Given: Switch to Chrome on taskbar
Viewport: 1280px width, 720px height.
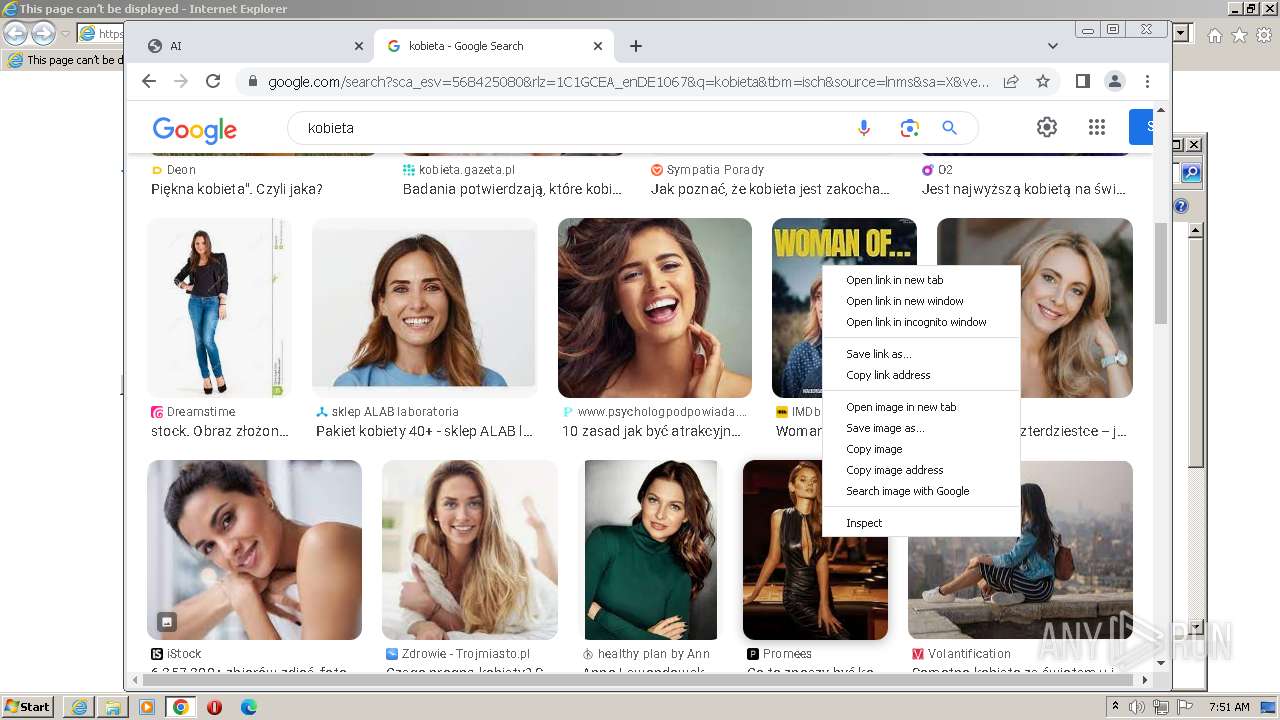Looking at the screenshot, I should tap(181, 707).
